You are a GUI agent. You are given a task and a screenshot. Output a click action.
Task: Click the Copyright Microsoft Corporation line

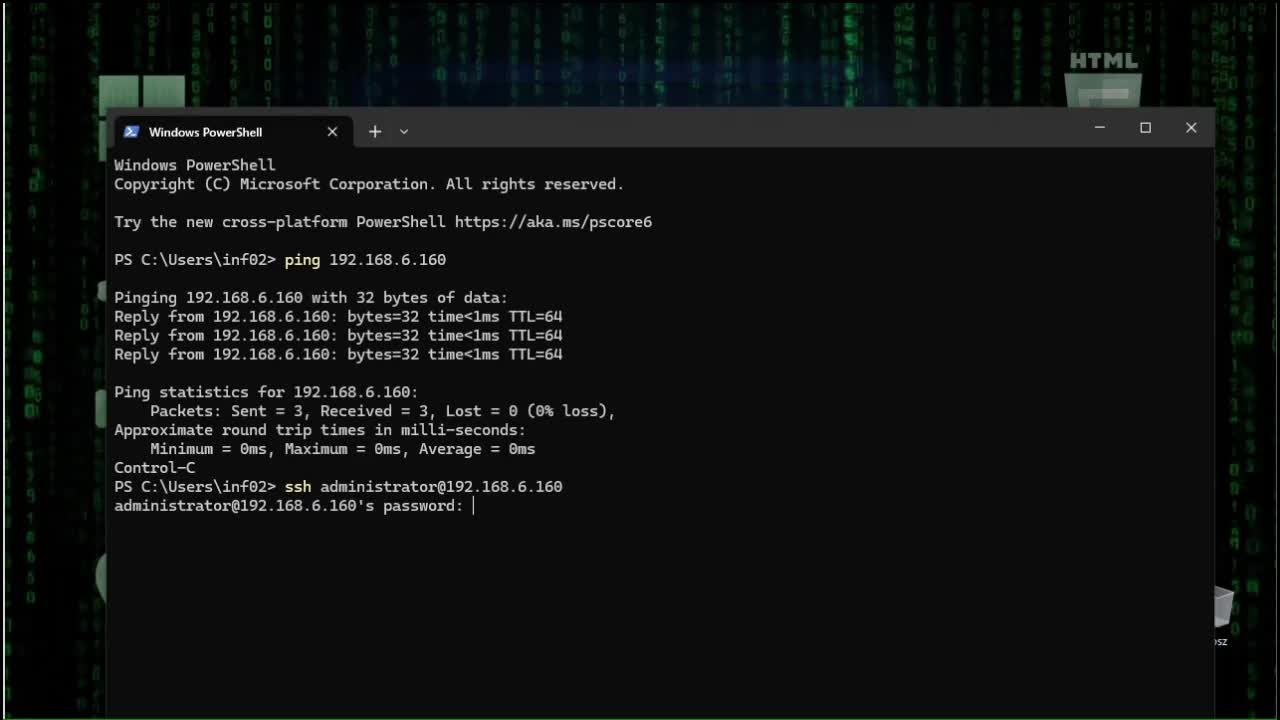369,184
